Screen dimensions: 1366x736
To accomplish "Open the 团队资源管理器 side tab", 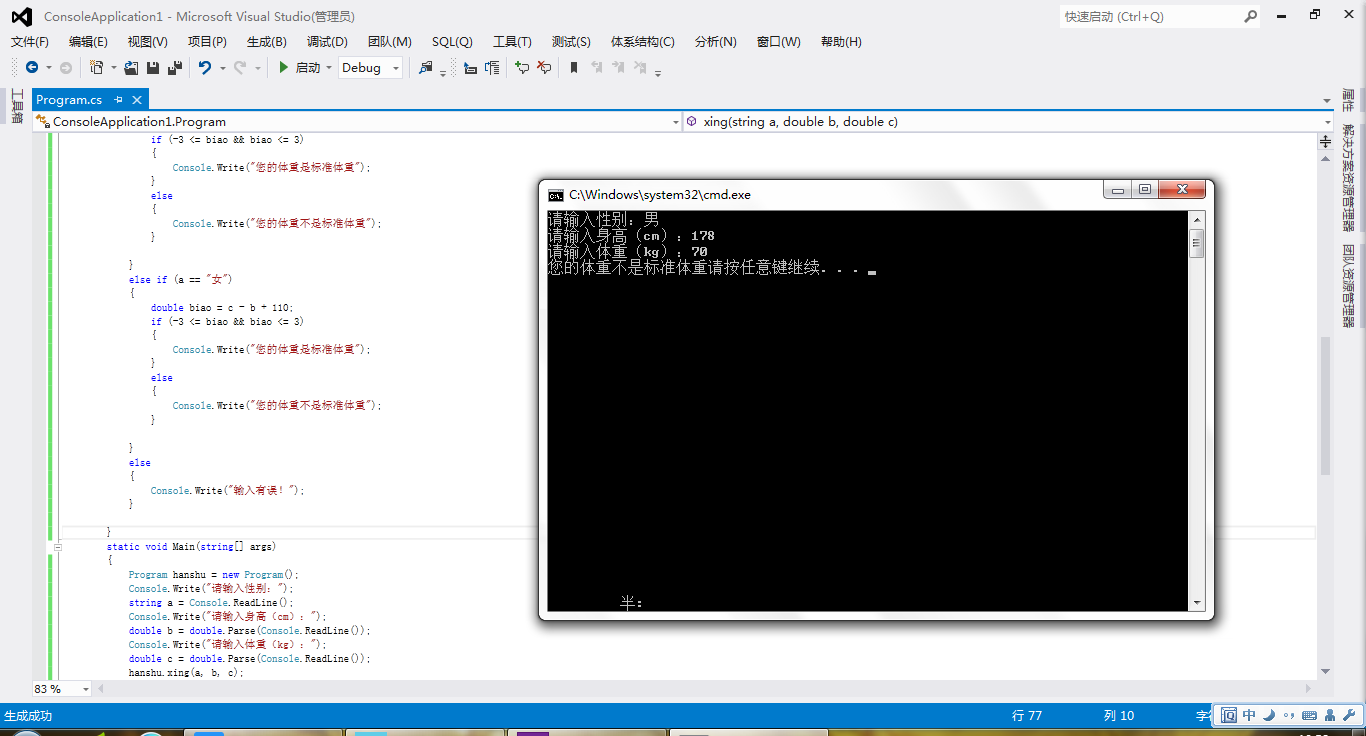I will pyautogui.click(x=1349, y=286).
